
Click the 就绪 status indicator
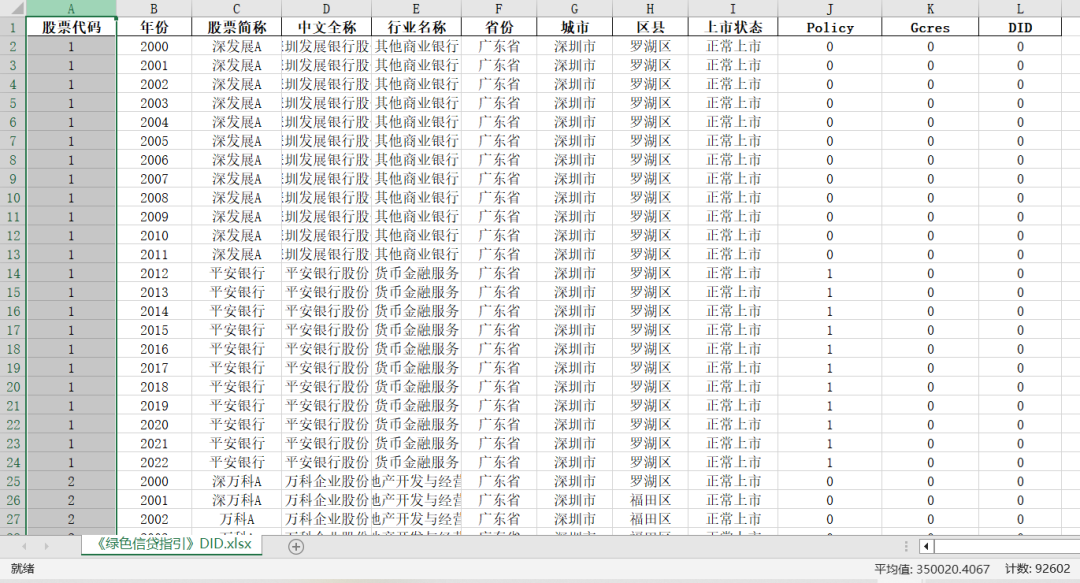tap(22, 569)
